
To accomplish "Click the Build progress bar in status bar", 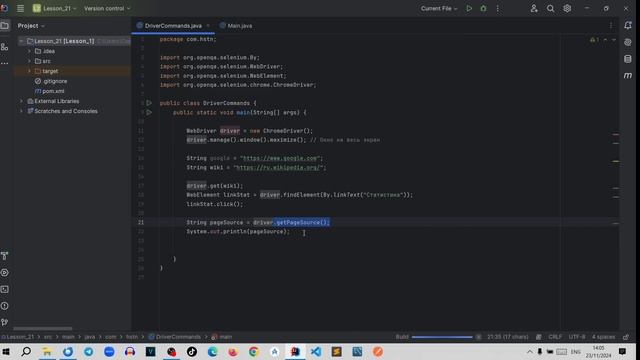I will click(x=442, y=337).
